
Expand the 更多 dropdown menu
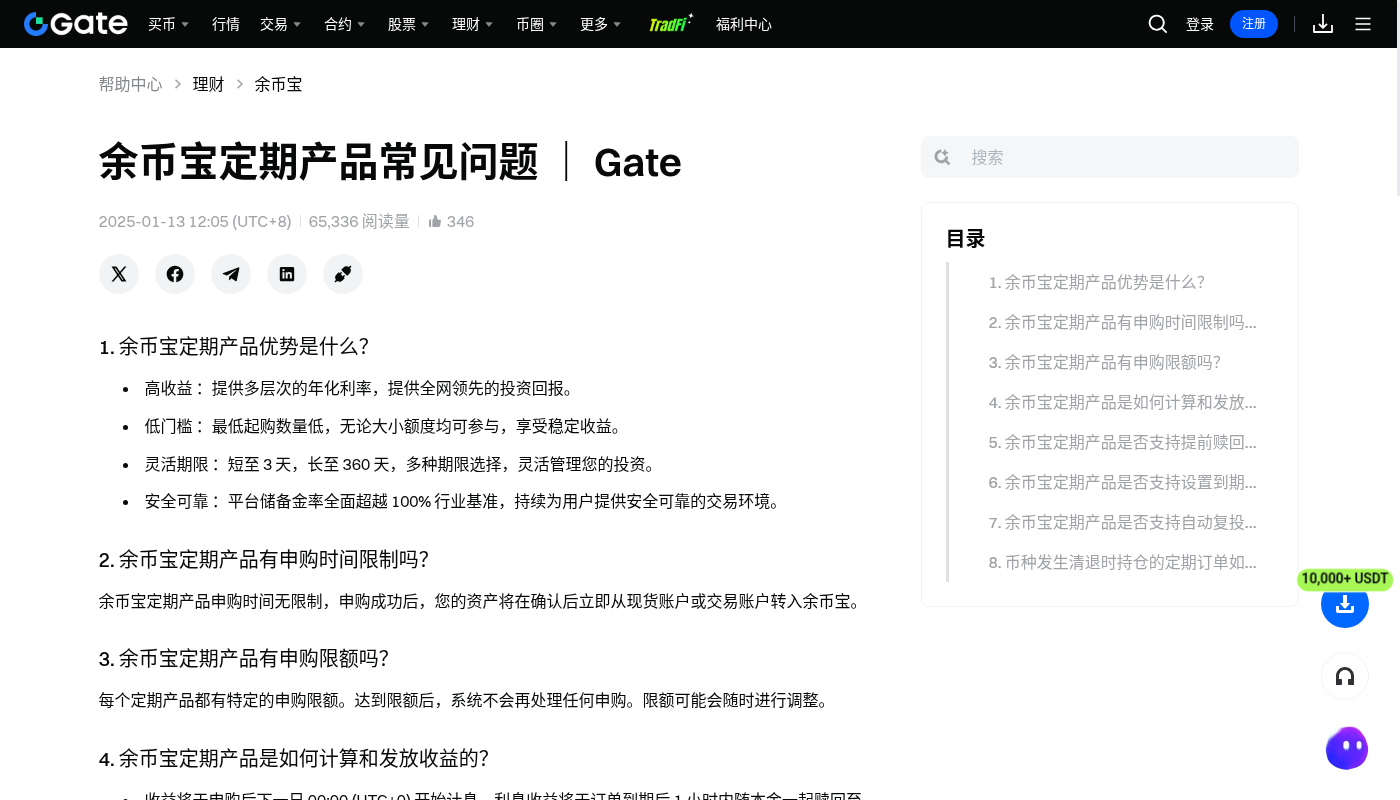(x=600, y=24)
